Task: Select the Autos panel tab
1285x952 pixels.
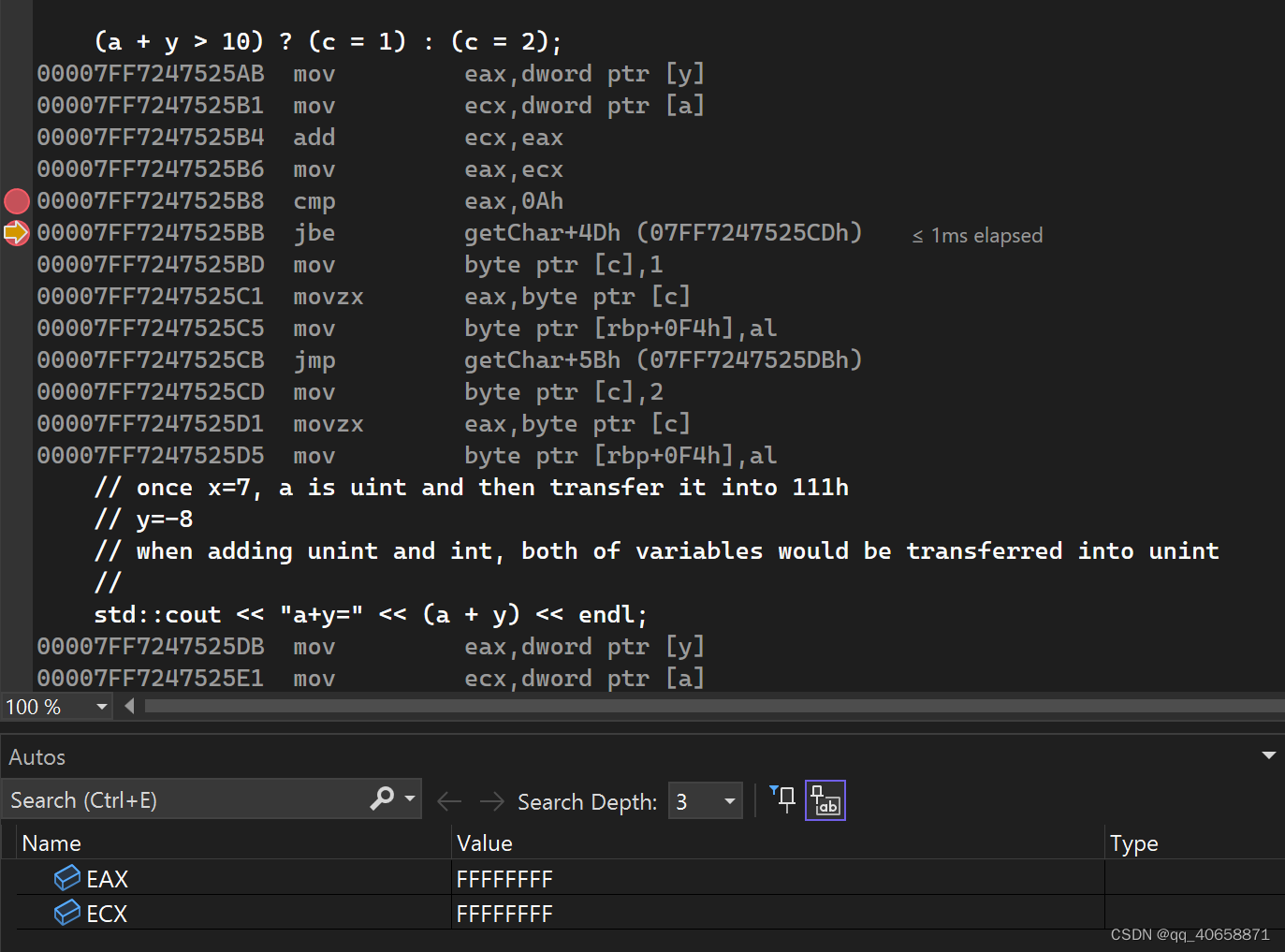Action: [x=36, y=756]
